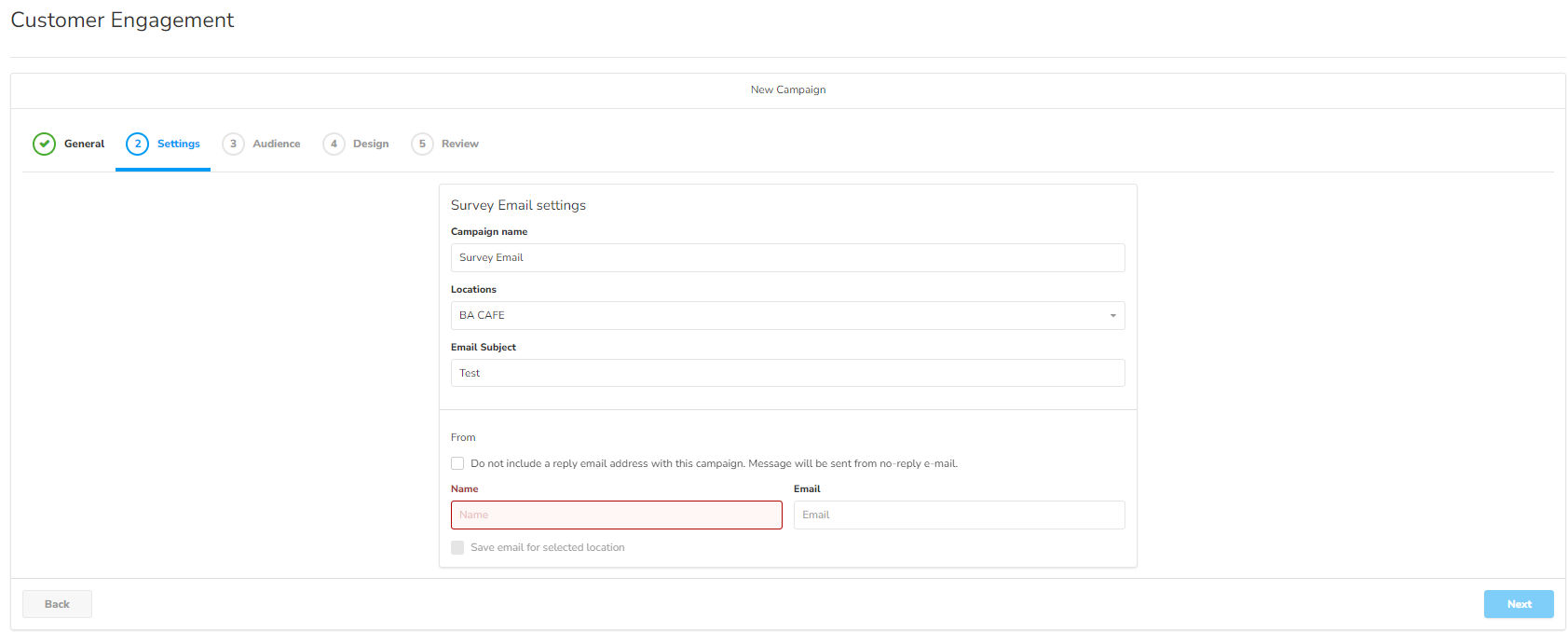The height and width of the screenshot is (632, 1568).
Task: Switch to the Audience step
Action: [276, 144]
